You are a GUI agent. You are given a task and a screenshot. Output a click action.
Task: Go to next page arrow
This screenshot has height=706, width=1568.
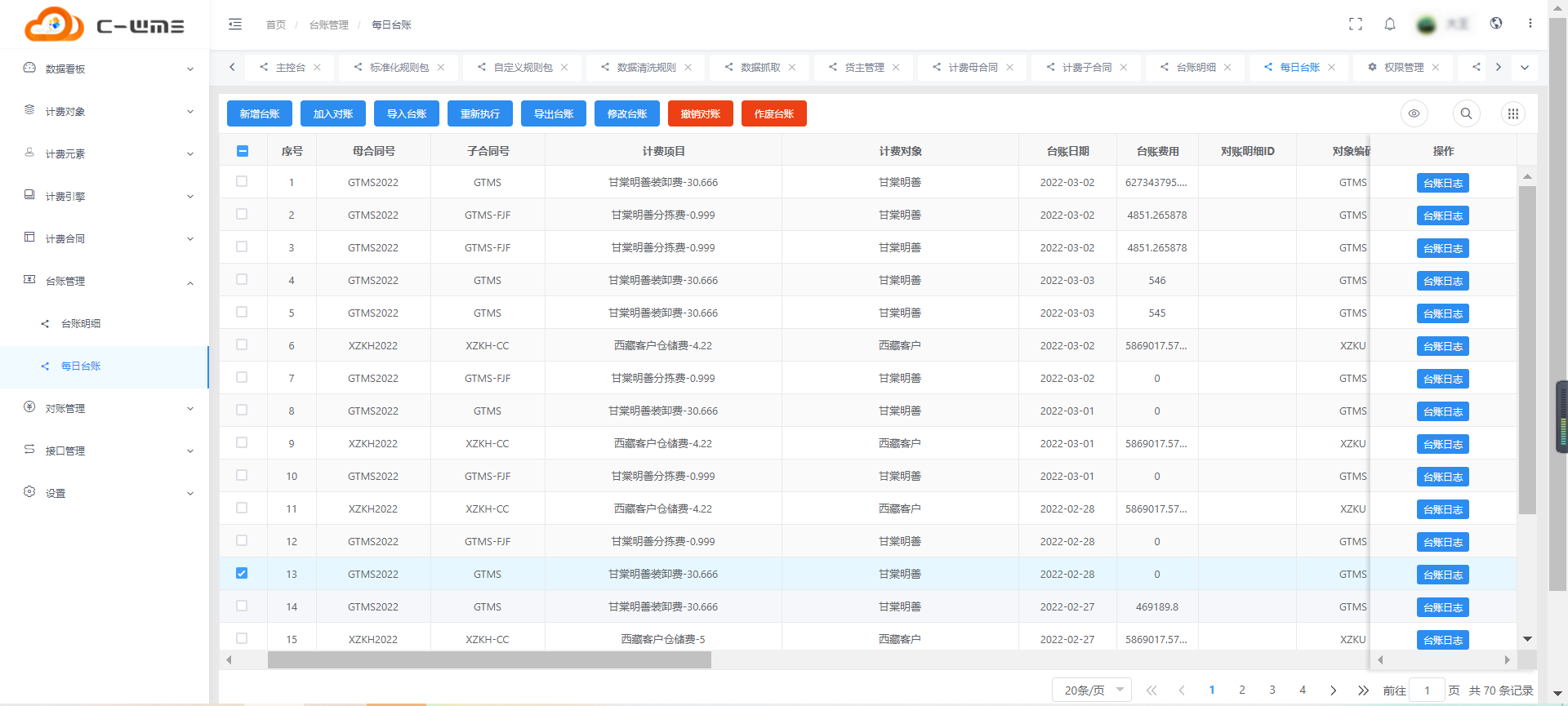point(1334,690)
